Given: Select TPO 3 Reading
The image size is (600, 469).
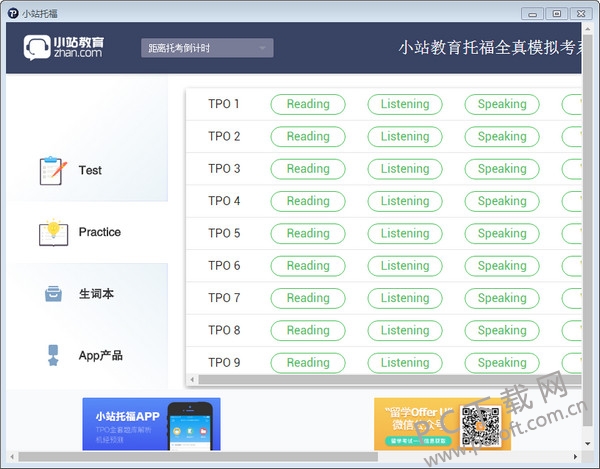Looking at the screenshot, I should click(308, 169).
